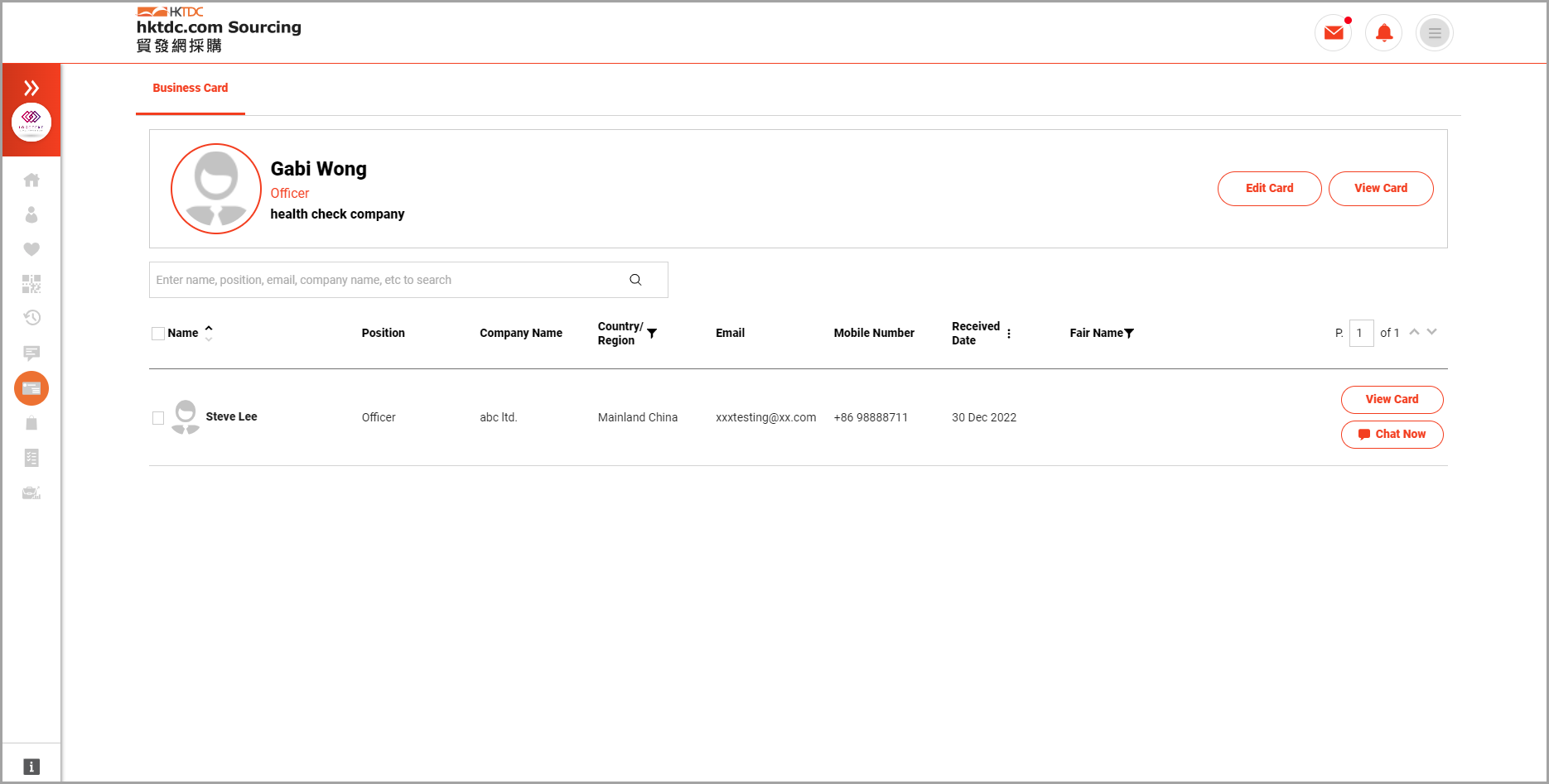Click Gabi Wong's profile avatar
Screen dimensions: 1549x784
216,189
